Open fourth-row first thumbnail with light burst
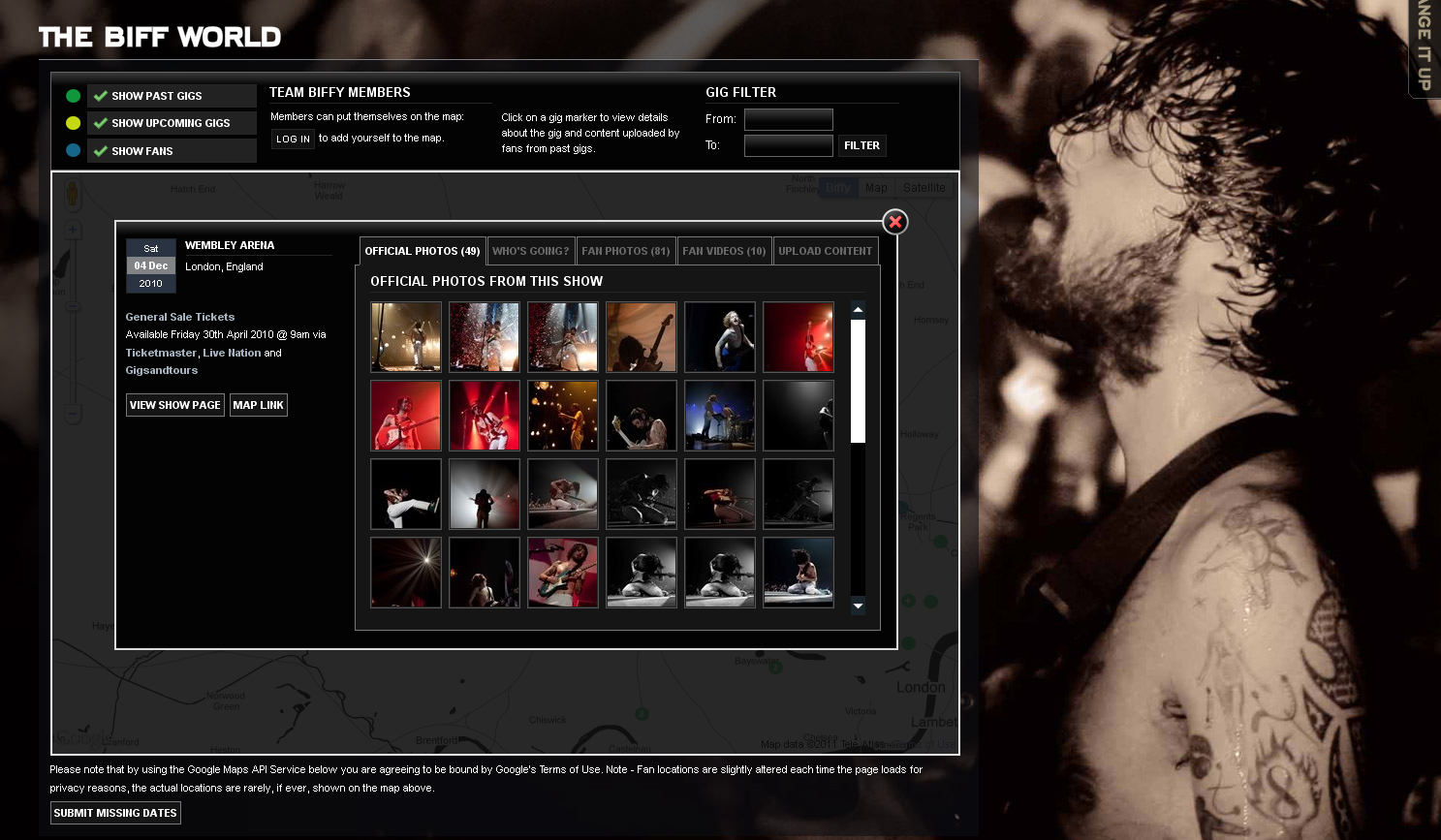1441x840 pixels. click(x=406, y=573)
